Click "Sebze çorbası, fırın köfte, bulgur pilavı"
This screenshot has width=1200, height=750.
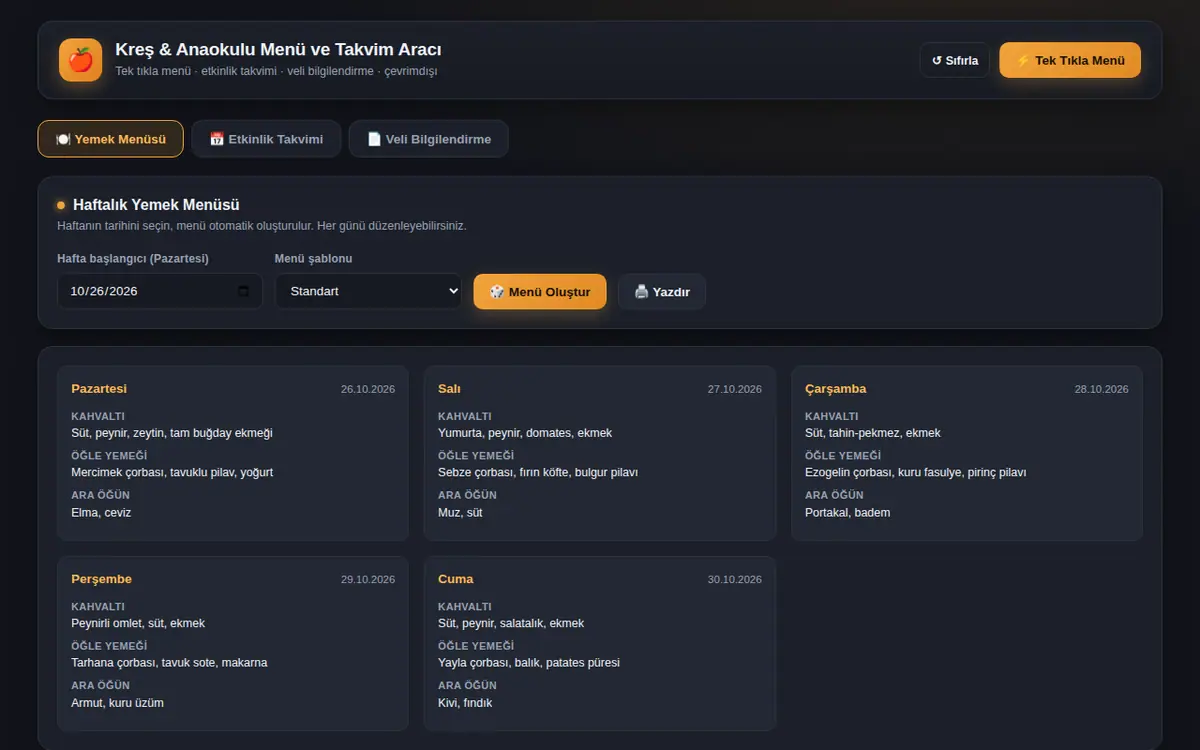(x=538, y=472)
